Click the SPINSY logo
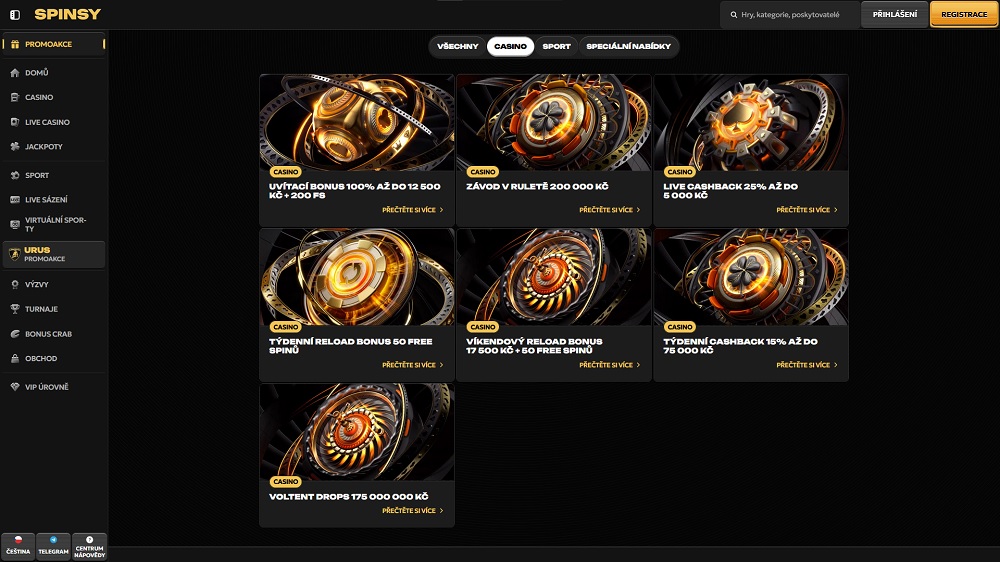Viewport: 1000px width, 562px height. 68,14
